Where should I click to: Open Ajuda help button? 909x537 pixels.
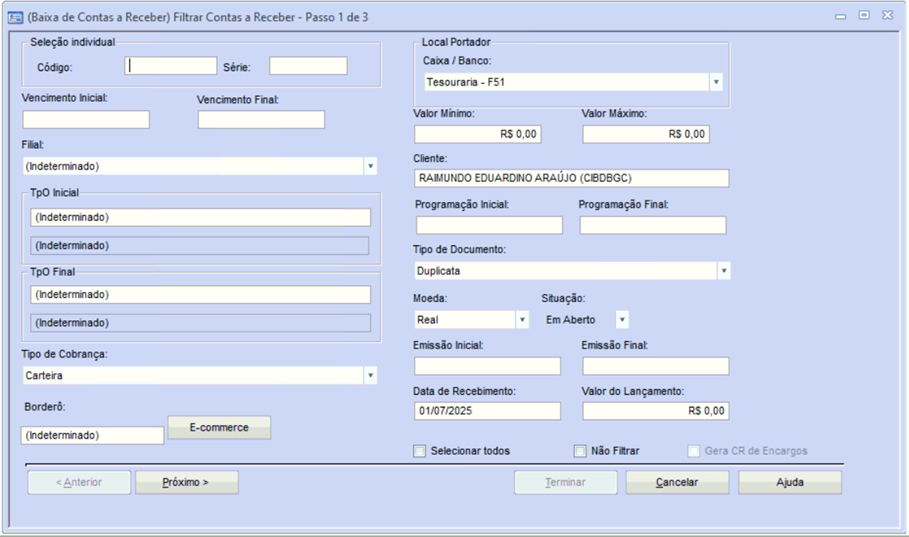pyautogui.click(x=790, y=482)
